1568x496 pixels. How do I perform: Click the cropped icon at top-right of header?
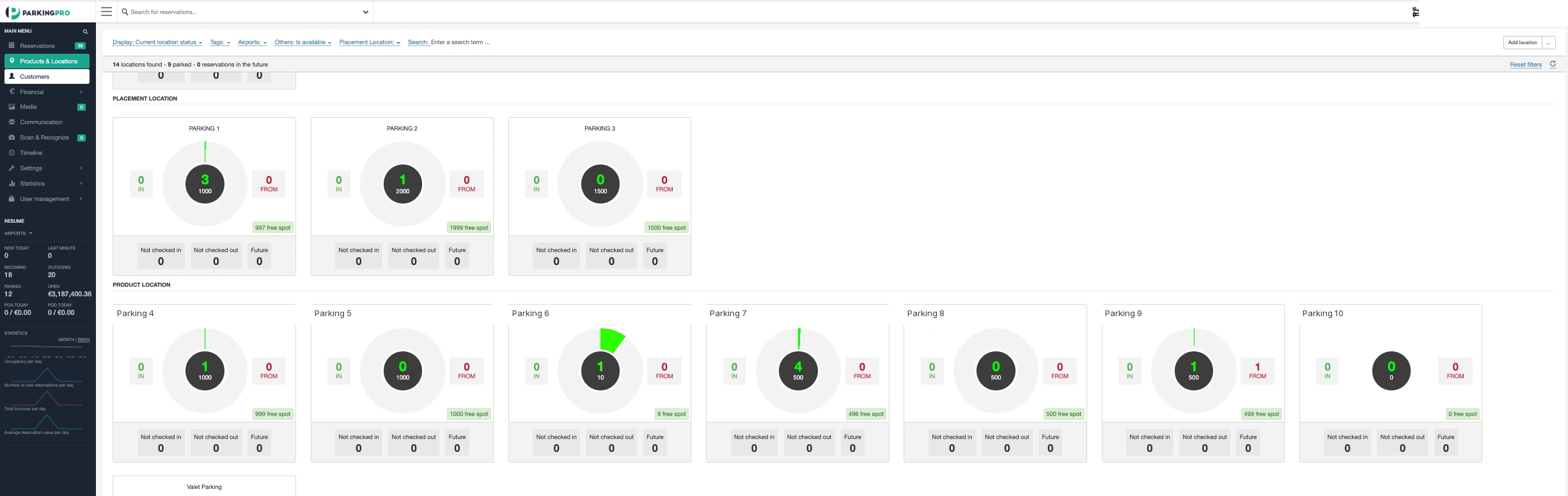[1416, 12]
